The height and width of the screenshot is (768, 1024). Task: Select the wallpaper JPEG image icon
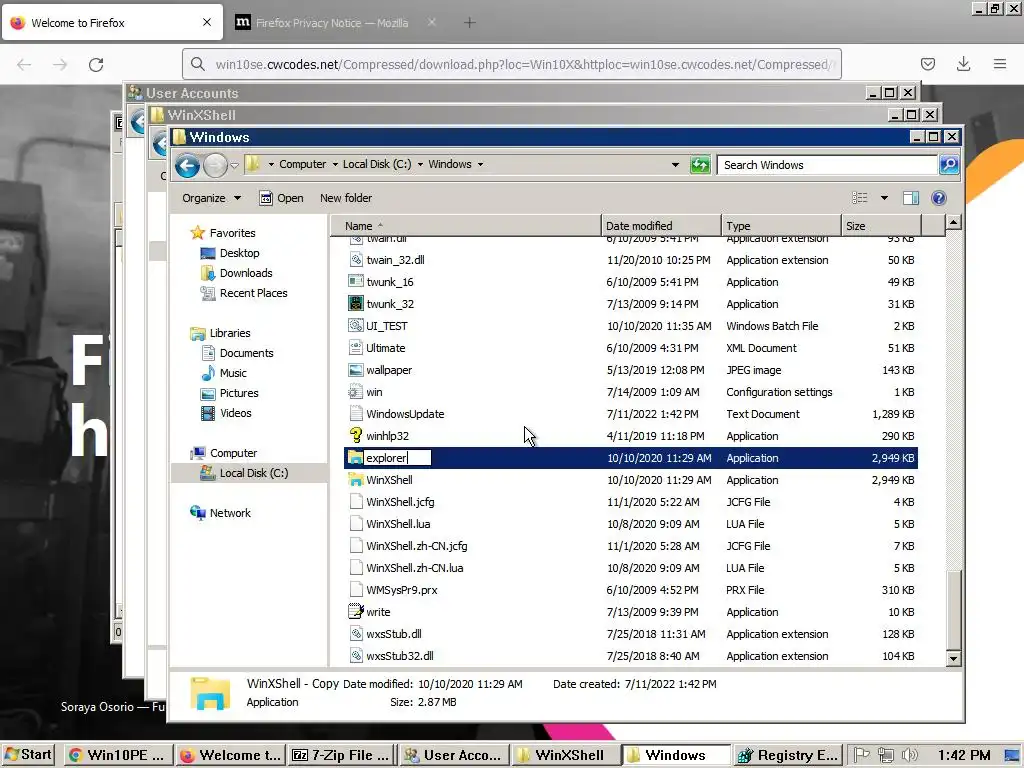(x=355, y=370)
